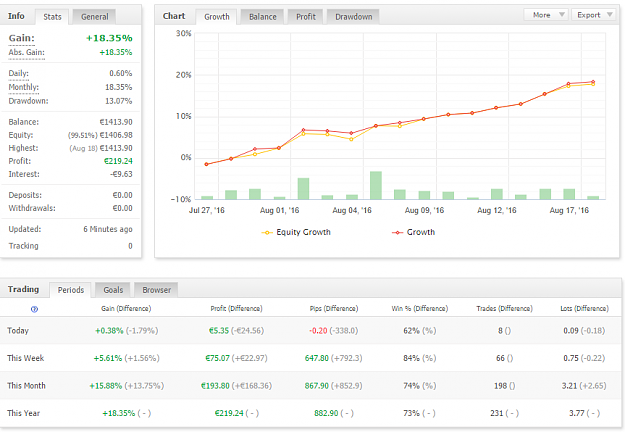Open the Goals tab in Trading
This screenshot has height=432, width=625.
pyautogui.click(x=113, y=290)
